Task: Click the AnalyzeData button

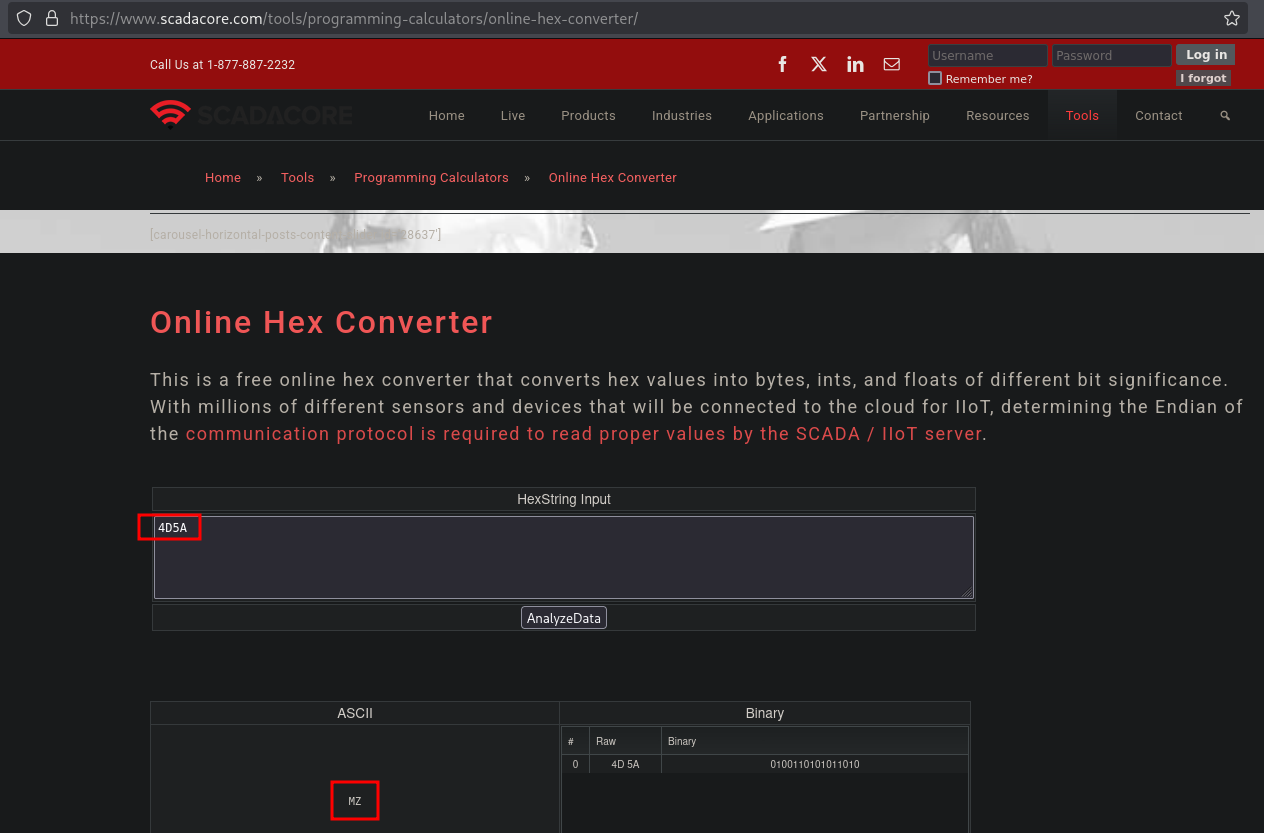Action: coord(564,618)
